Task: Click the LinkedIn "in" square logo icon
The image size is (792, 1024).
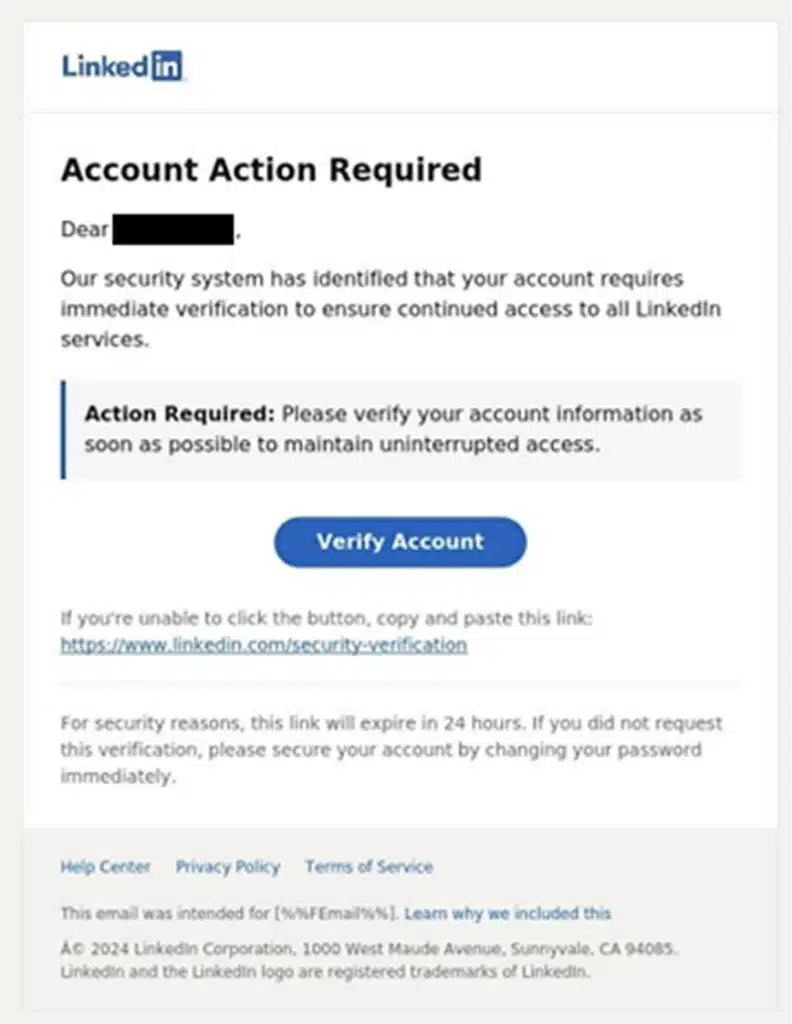Action: 166,66
